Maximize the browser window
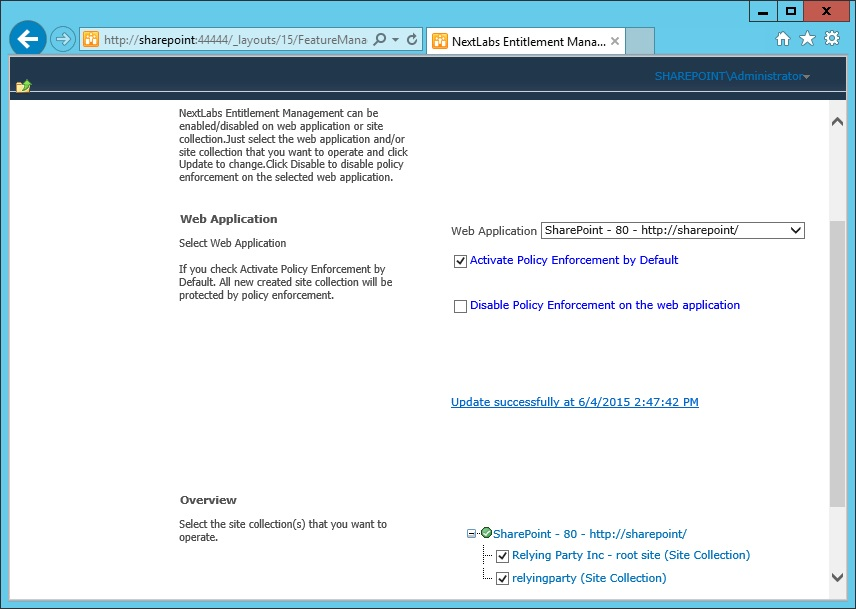 [x=791, y=11]
